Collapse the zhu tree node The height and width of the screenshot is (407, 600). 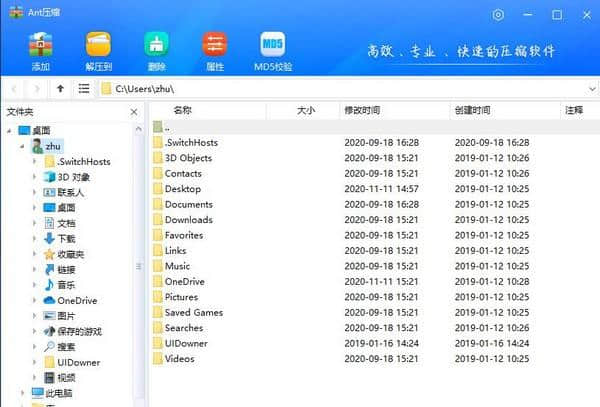[x=22, y=147]
